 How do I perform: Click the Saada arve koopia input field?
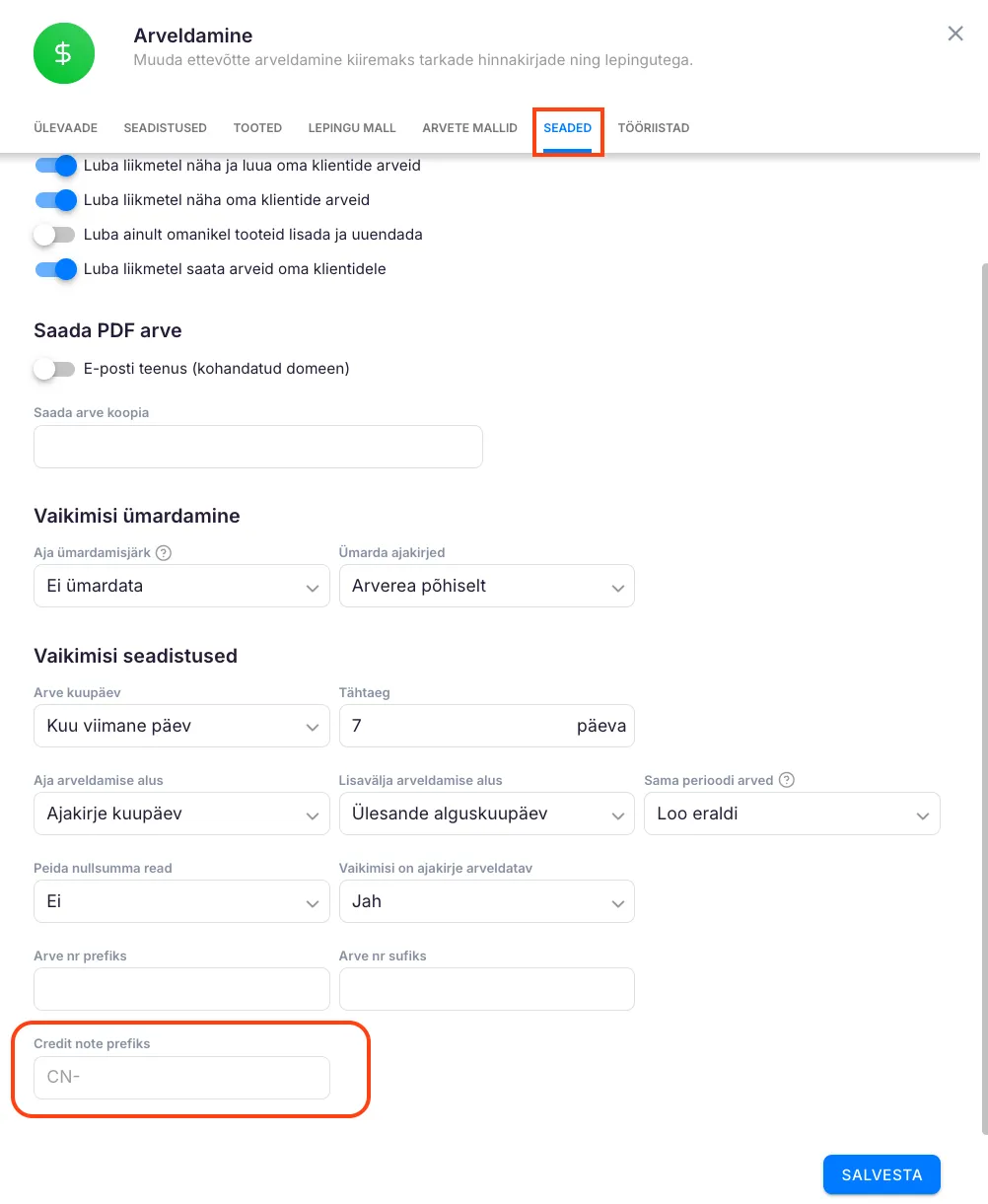(x=257, y=447)
